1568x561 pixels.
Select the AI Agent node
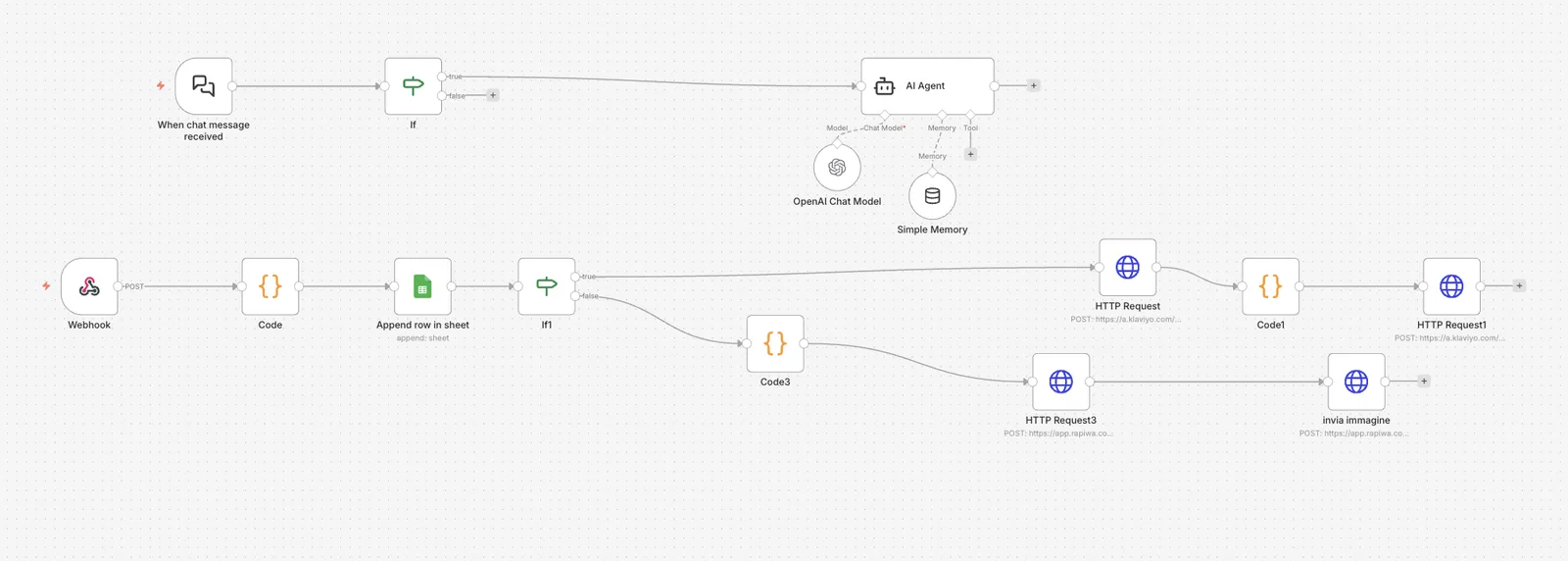pyautogui.click(x=927, y=86)
